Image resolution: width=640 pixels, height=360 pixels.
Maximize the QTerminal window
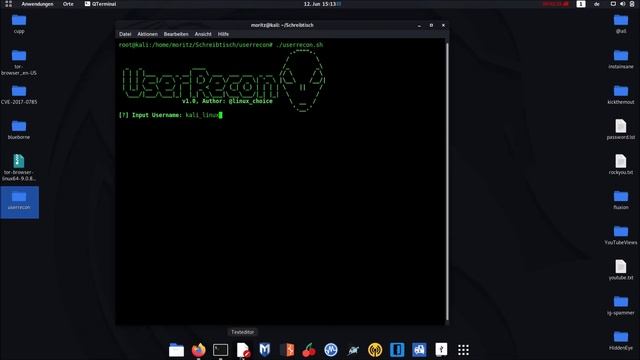(431, 25)
